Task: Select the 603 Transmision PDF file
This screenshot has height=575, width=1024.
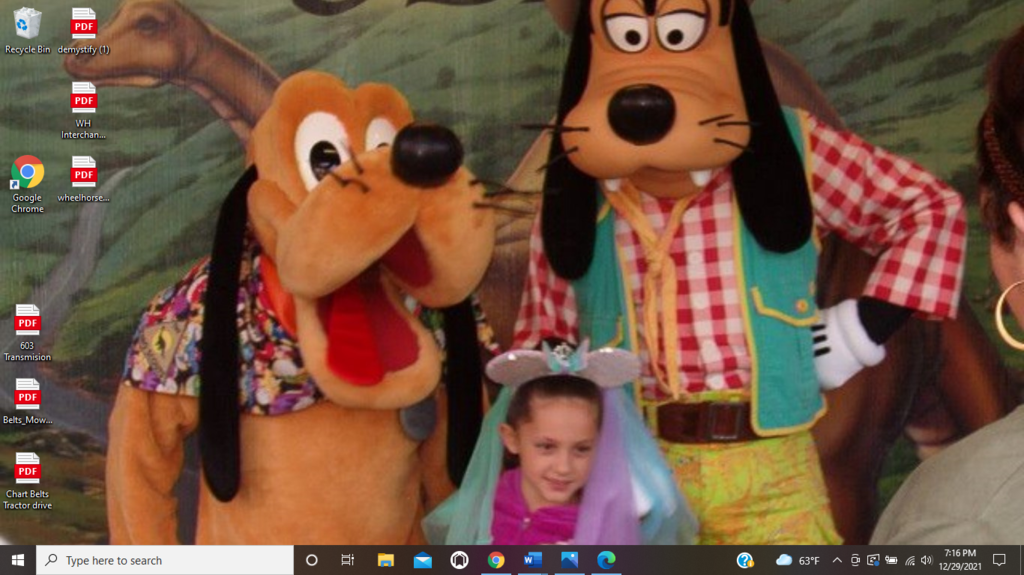Action: [27, 333]
